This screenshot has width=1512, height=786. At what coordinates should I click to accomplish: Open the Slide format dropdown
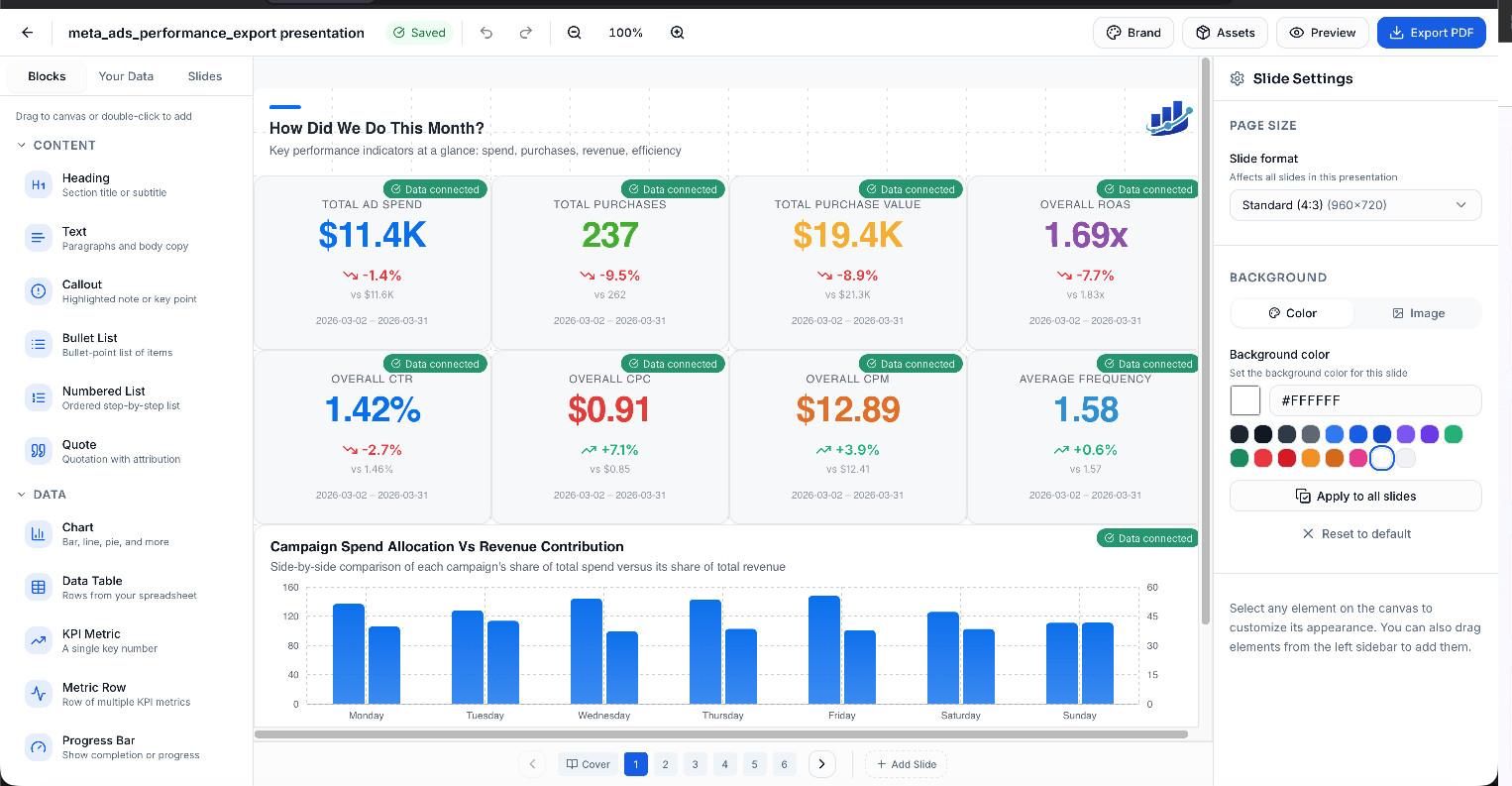click(x=1355, y=204)
